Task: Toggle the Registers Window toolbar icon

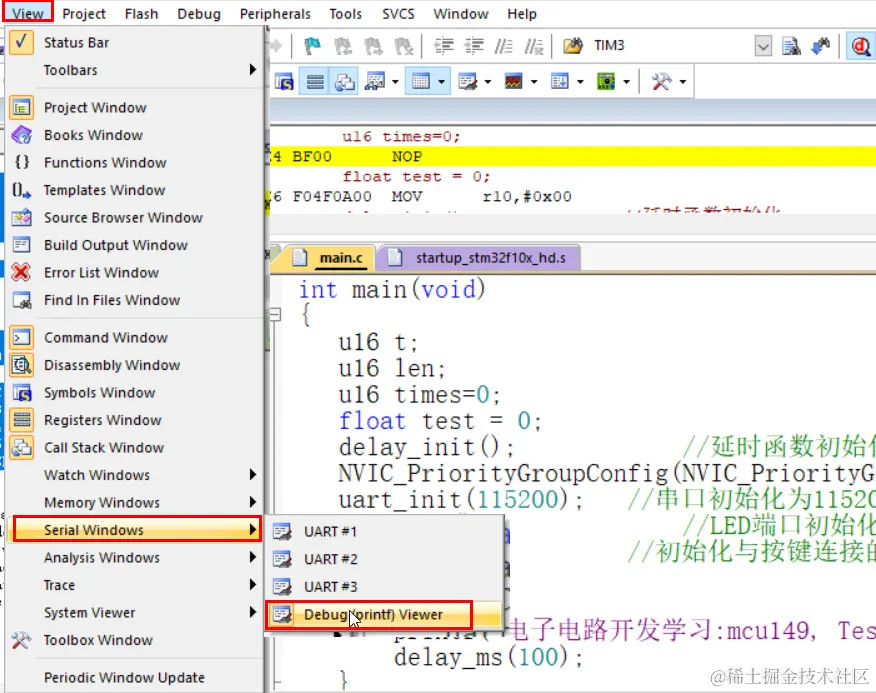Action: pos(315,82)
